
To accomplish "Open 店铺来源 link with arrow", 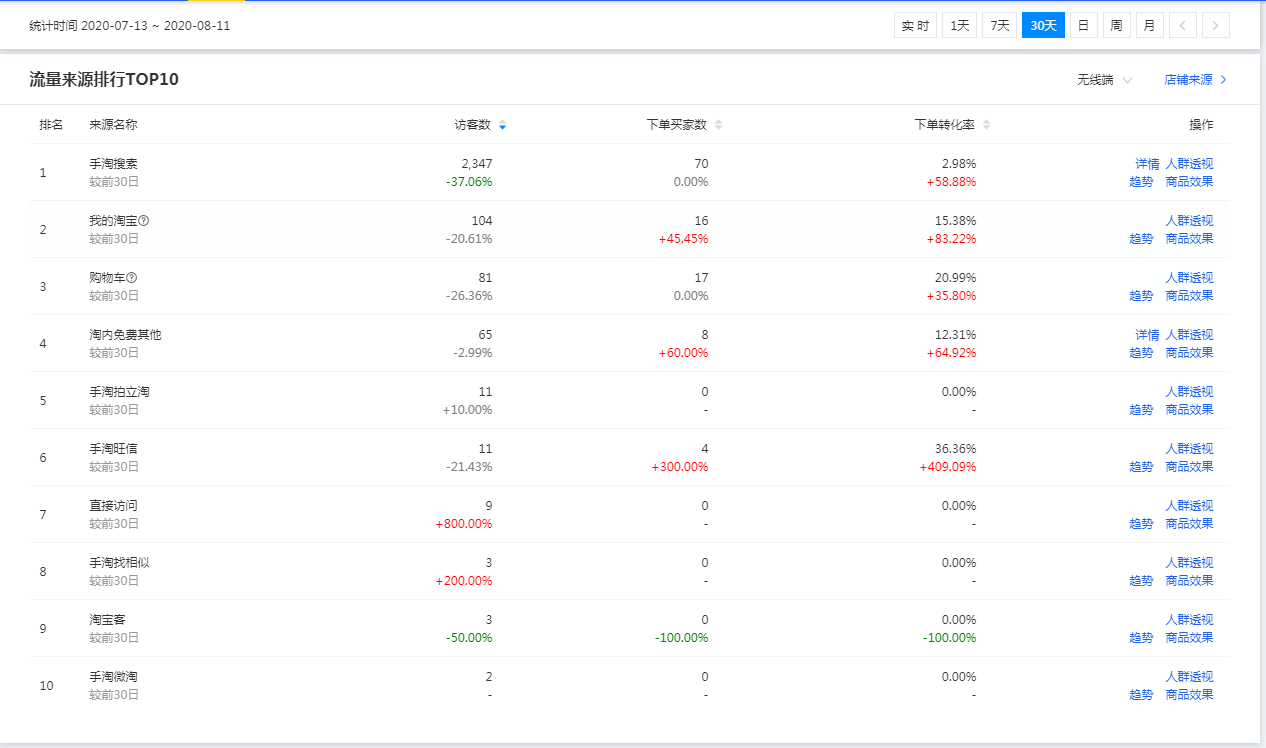I will click(1195, 80).
